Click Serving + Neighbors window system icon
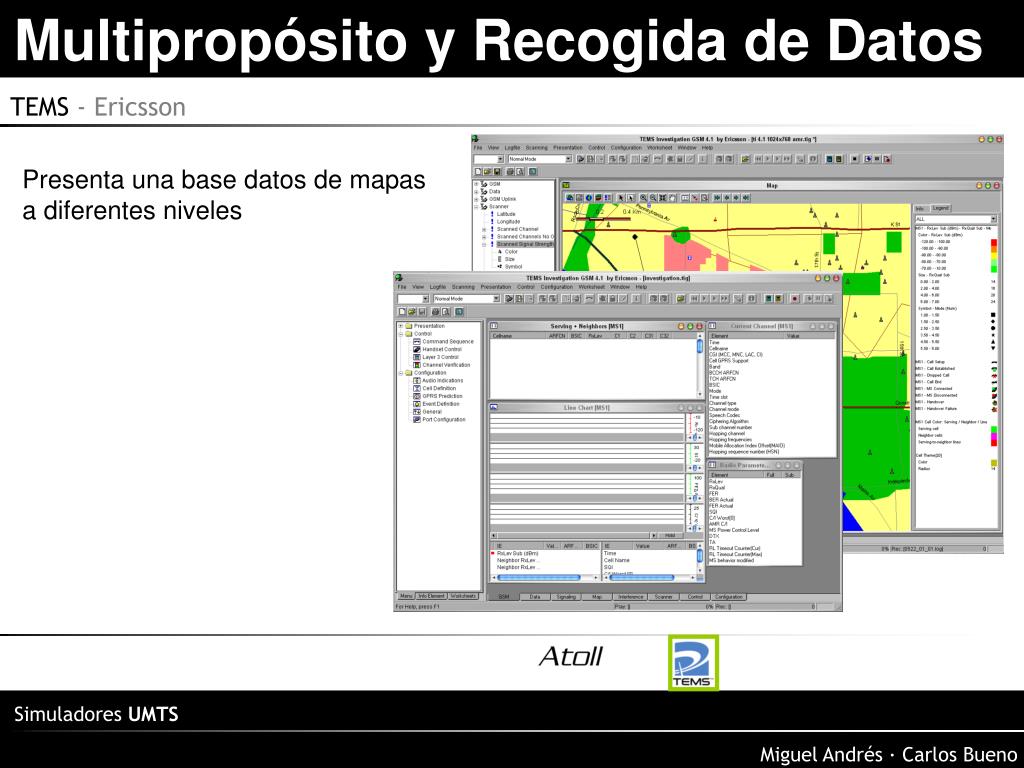Screen dimensions: 1024x768 pos(494,326)
